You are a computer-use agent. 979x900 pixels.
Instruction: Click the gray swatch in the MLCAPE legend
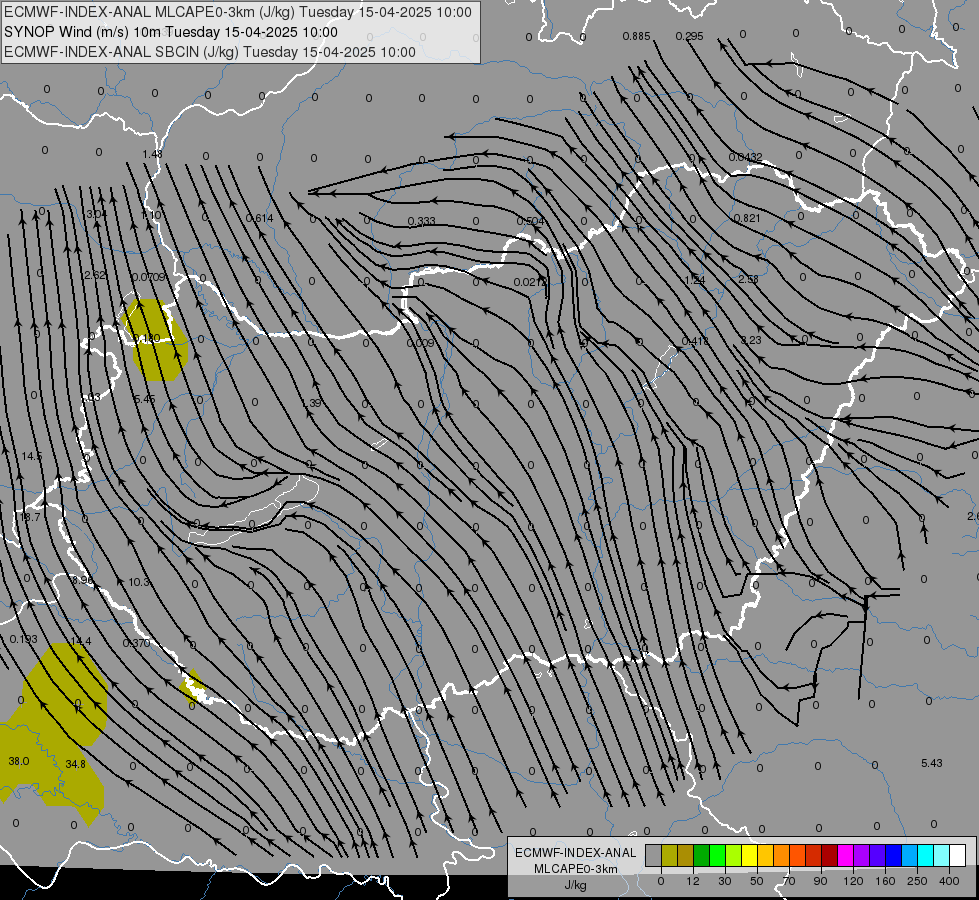point(654,856)
